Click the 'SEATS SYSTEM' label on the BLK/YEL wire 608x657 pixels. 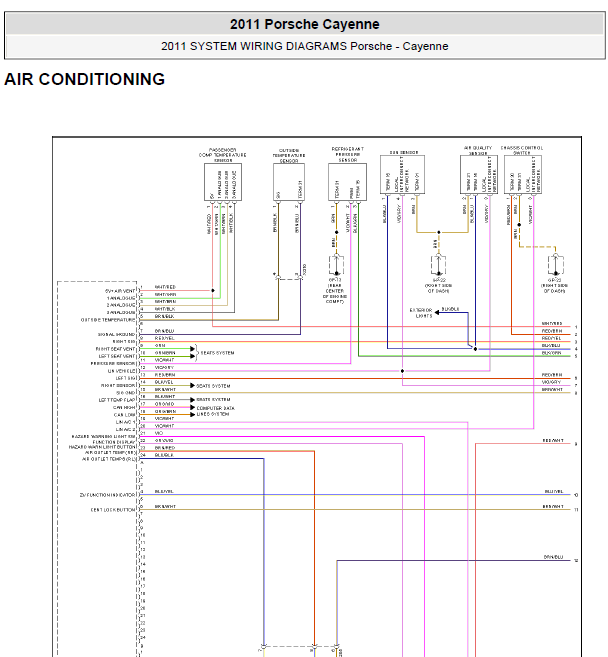tap(213, 386)
